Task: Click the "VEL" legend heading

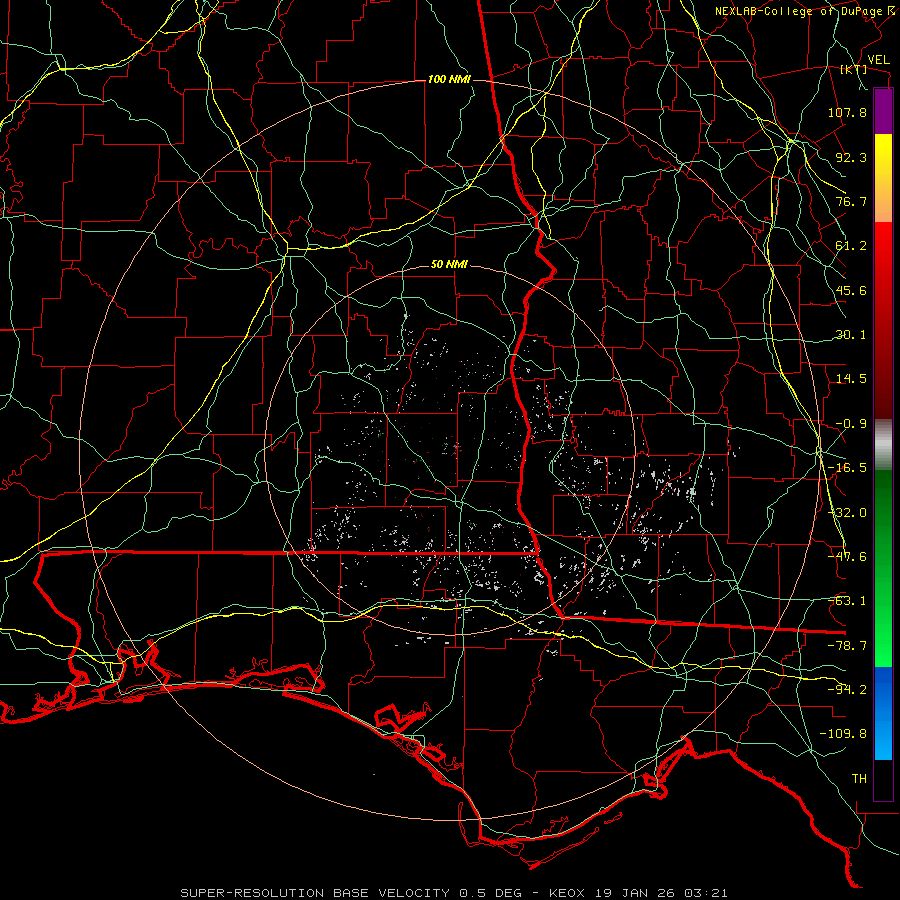Action: tap(878, 60)
